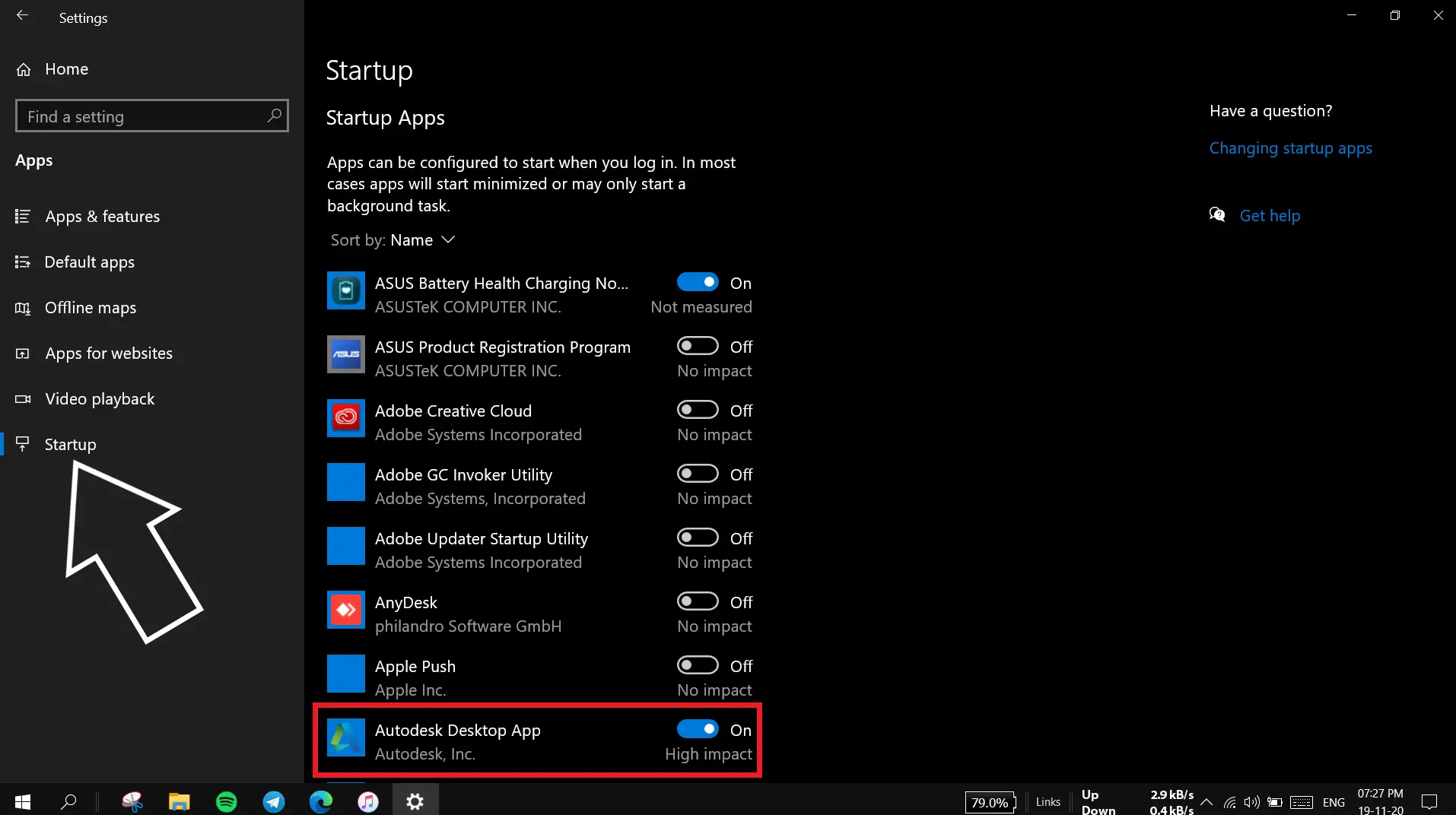This screenshot has height=815, width=1456.
Task: Open Apps for websites section
Action: (109, 354)
